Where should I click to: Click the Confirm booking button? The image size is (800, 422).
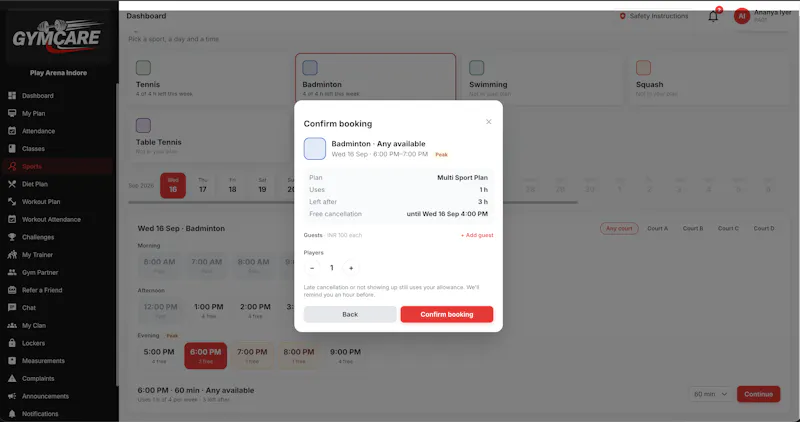pos(447,314)
